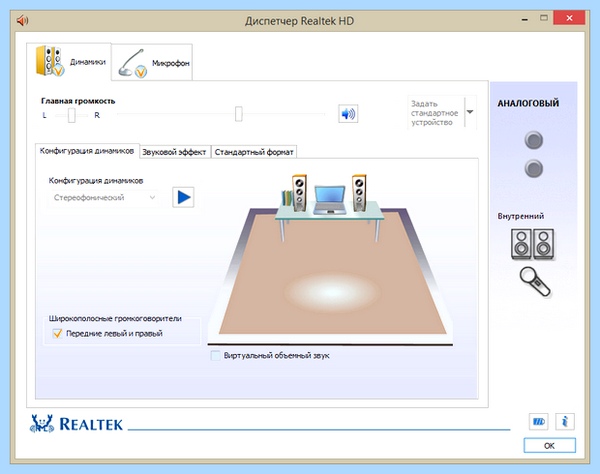Click the АНАЛОГОВЫЙ panel heading

pyautogui.click(x=528, y=103)
